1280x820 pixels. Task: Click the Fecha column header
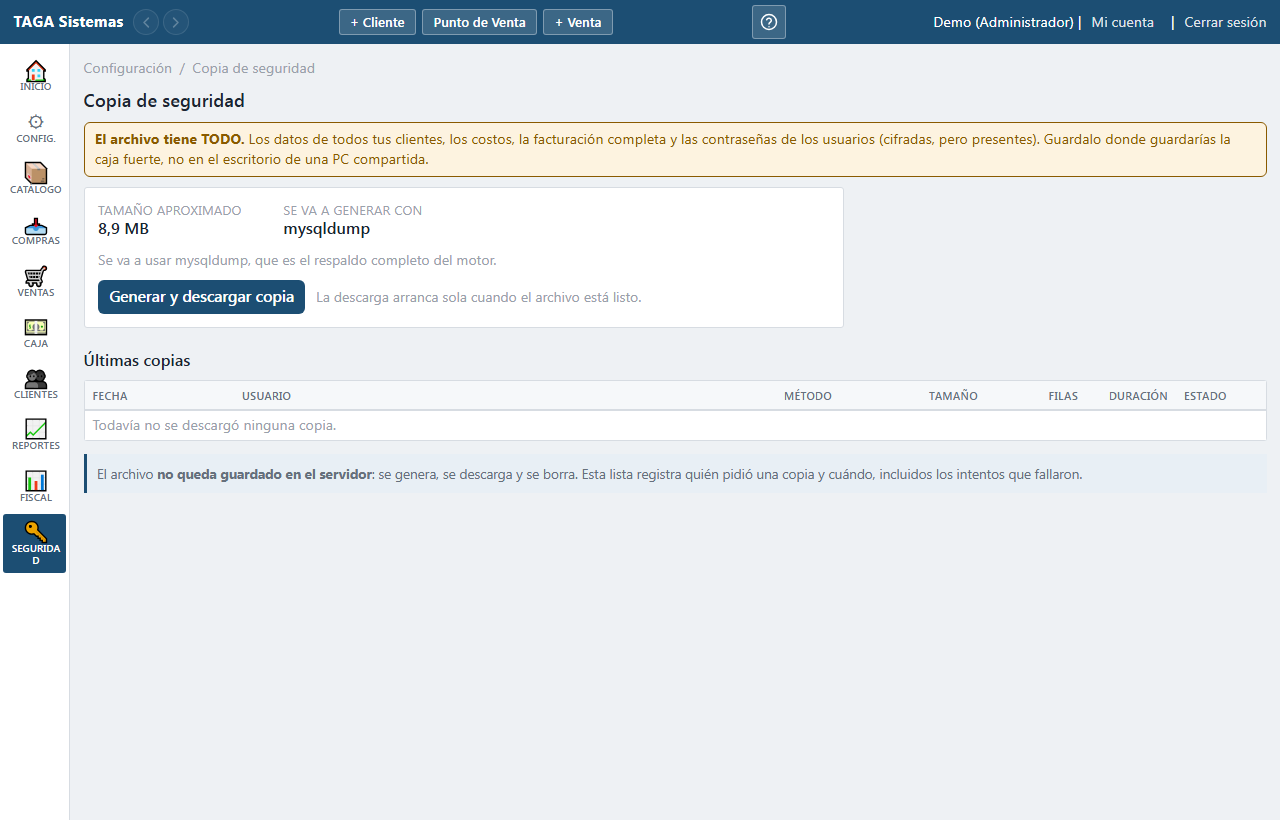(x=110, y=396)
